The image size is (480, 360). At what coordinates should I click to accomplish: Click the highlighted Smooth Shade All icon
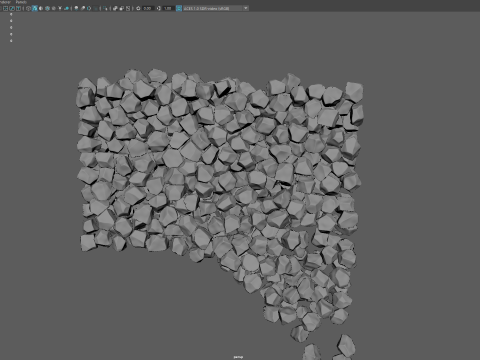[x=35, y=8]
